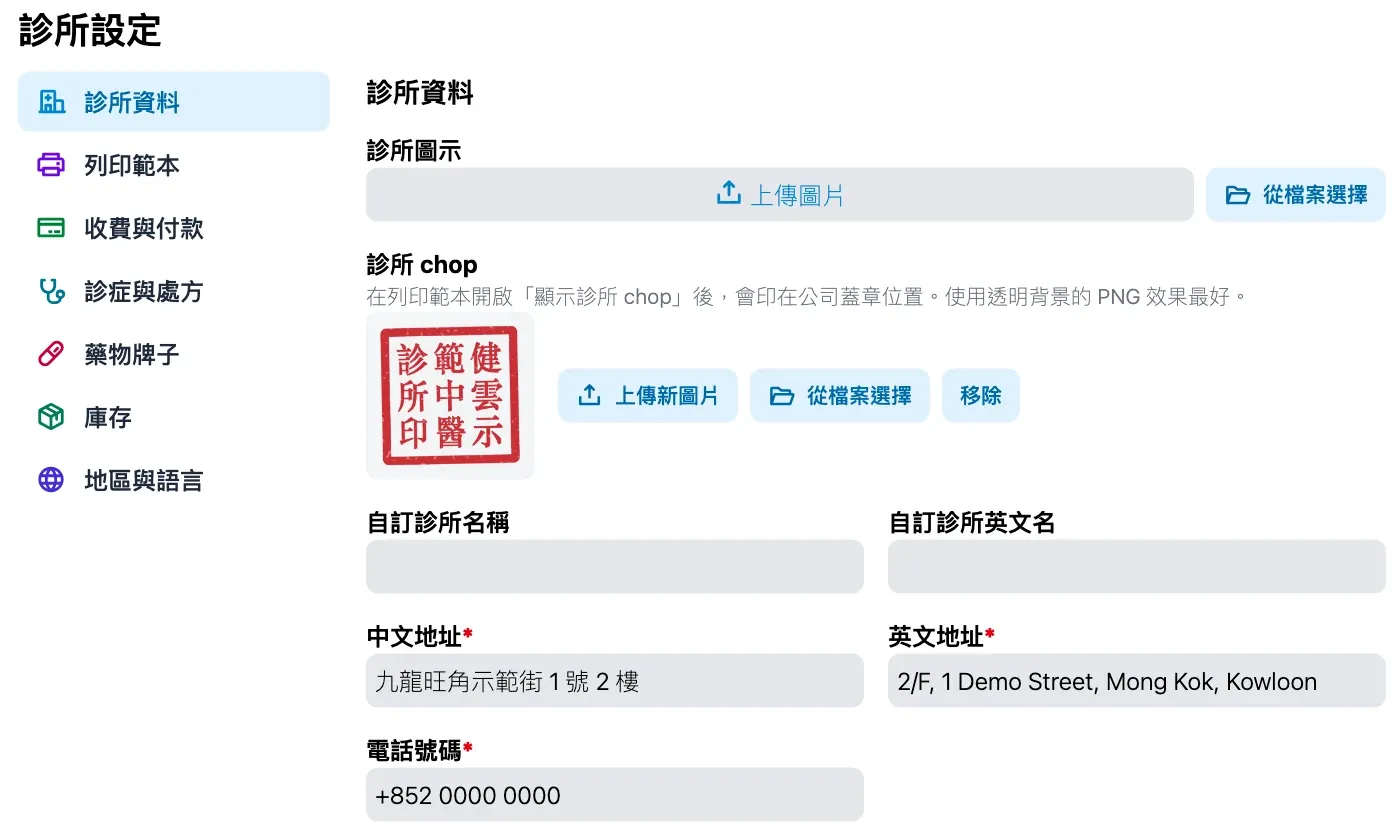The height and width of the screenshot is (830, 1400).
Task: Click 從檔案選擇 next to clinic logo upload
Action: click(x=1296, y=194)
